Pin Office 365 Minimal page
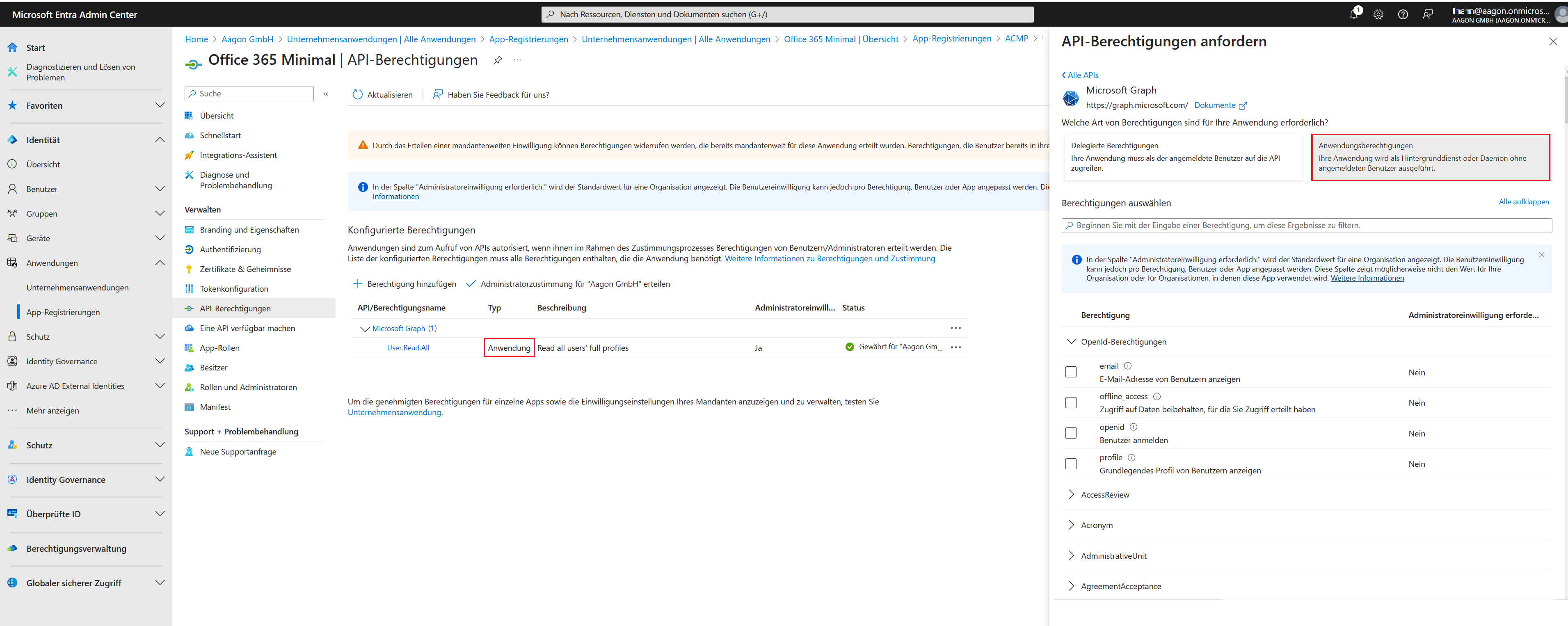This screenshot has height=626, width=1568. click(x=497, y=59)
